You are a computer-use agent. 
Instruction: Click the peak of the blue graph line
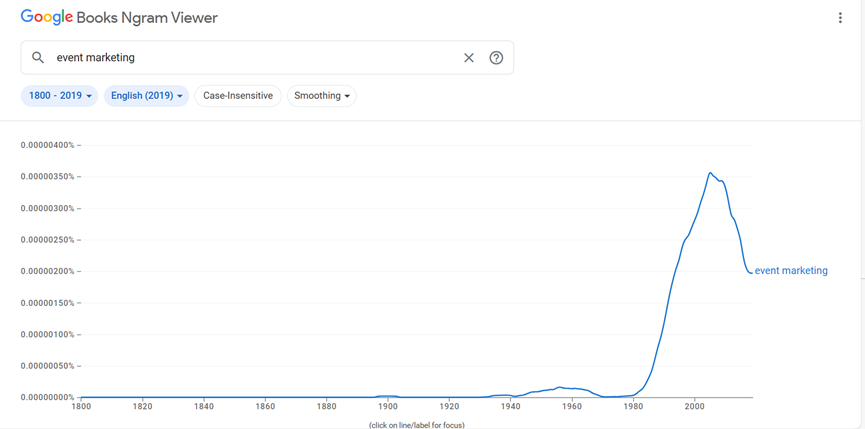pyautogui.click(x=710, y=173)
